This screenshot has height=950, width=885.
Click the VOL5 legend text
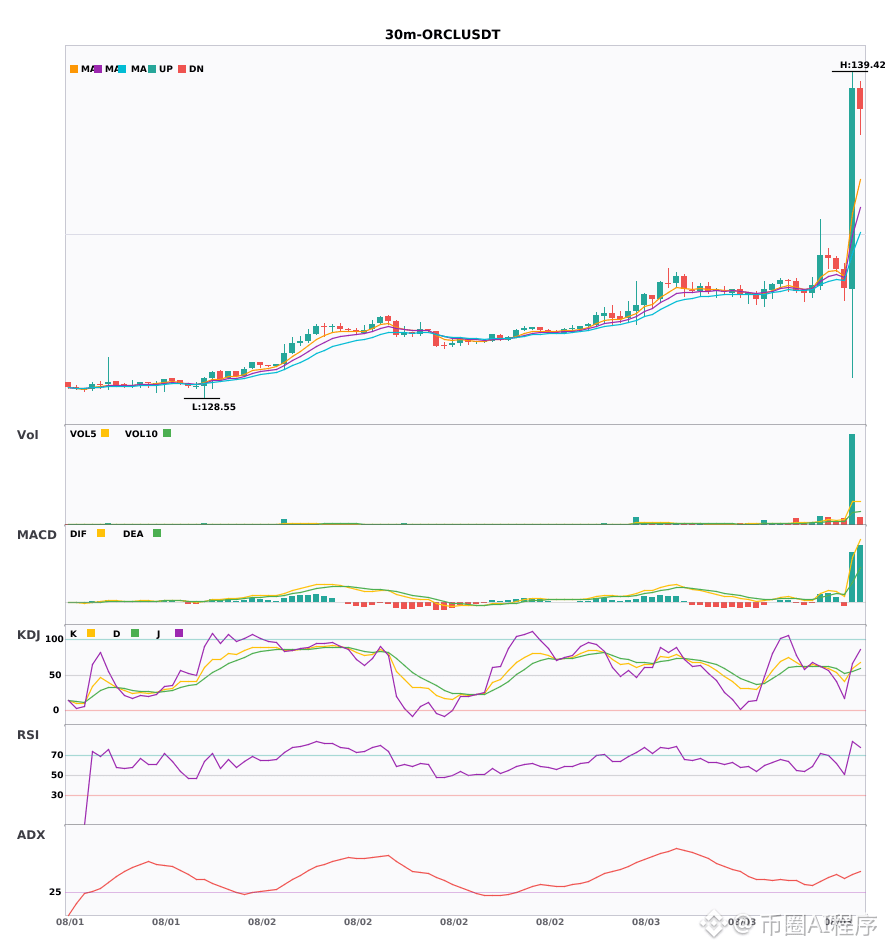(83, 434)
